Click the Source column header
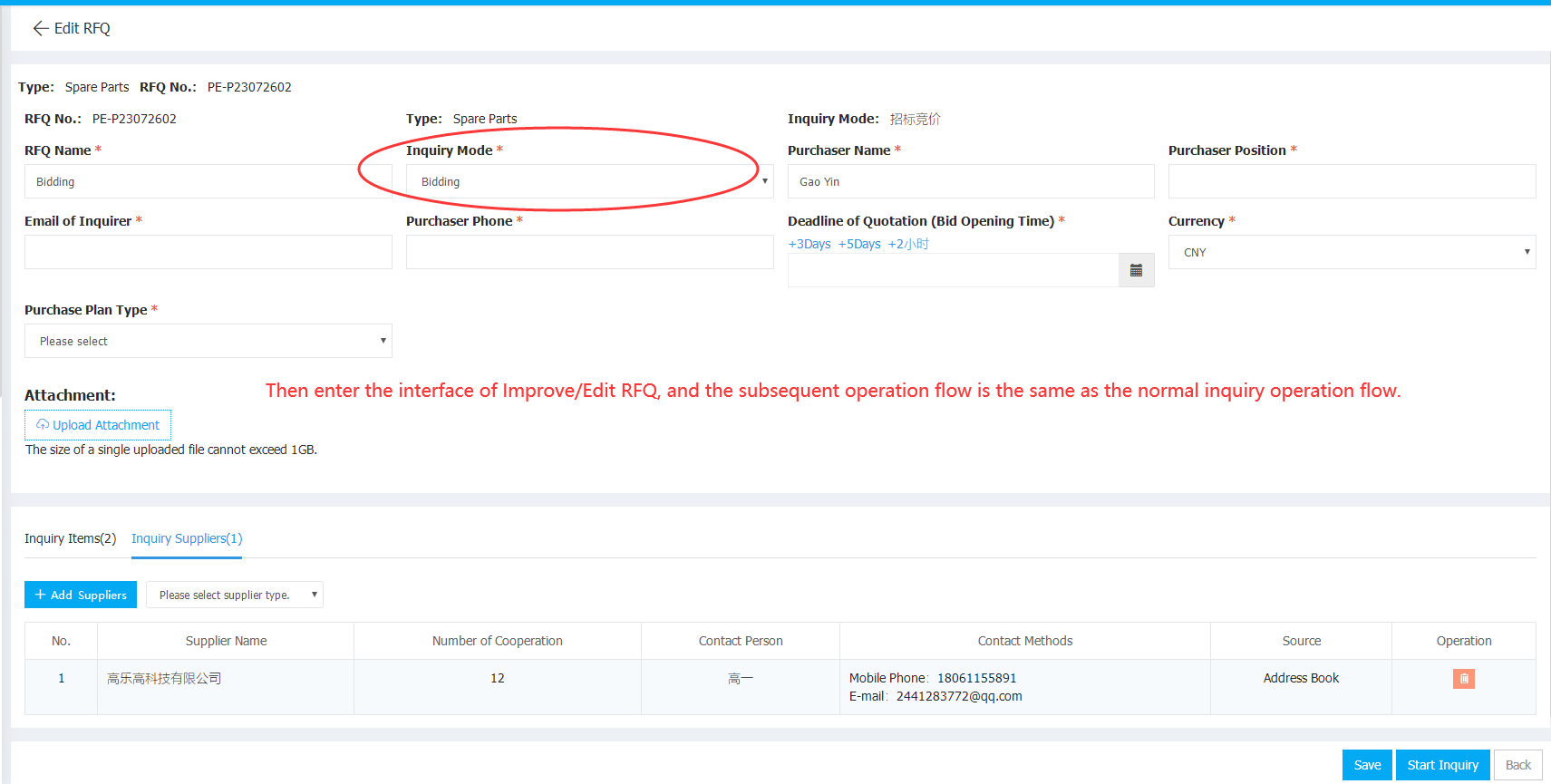This screenshot has height=784, width=1551. (x=1302, y=641)
